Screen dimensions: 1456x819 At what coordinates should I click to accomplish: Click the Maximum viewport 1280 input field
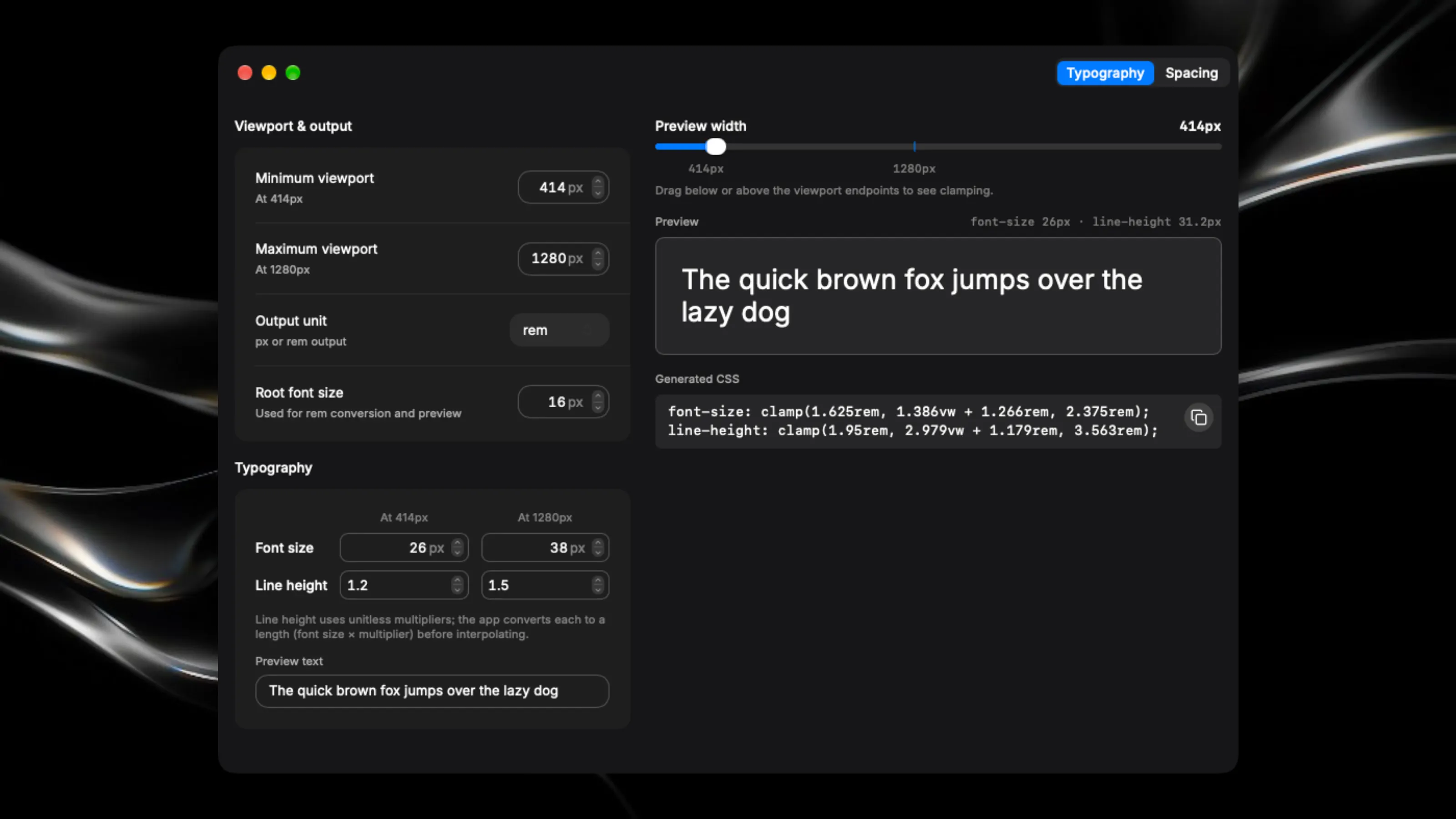(563, 258)
